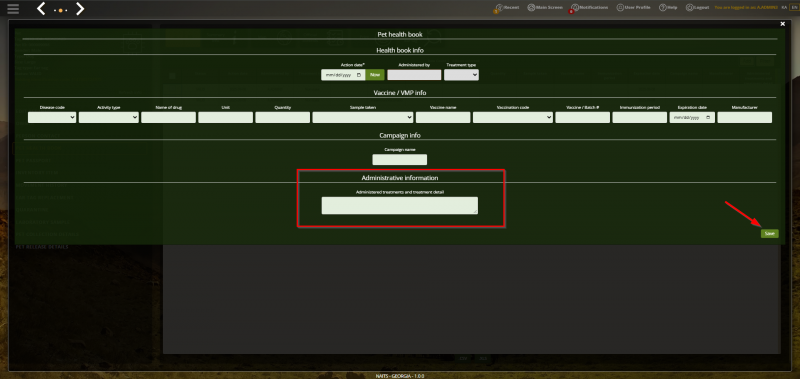
Task: Switch language to KA
Action: click(784, 8)
